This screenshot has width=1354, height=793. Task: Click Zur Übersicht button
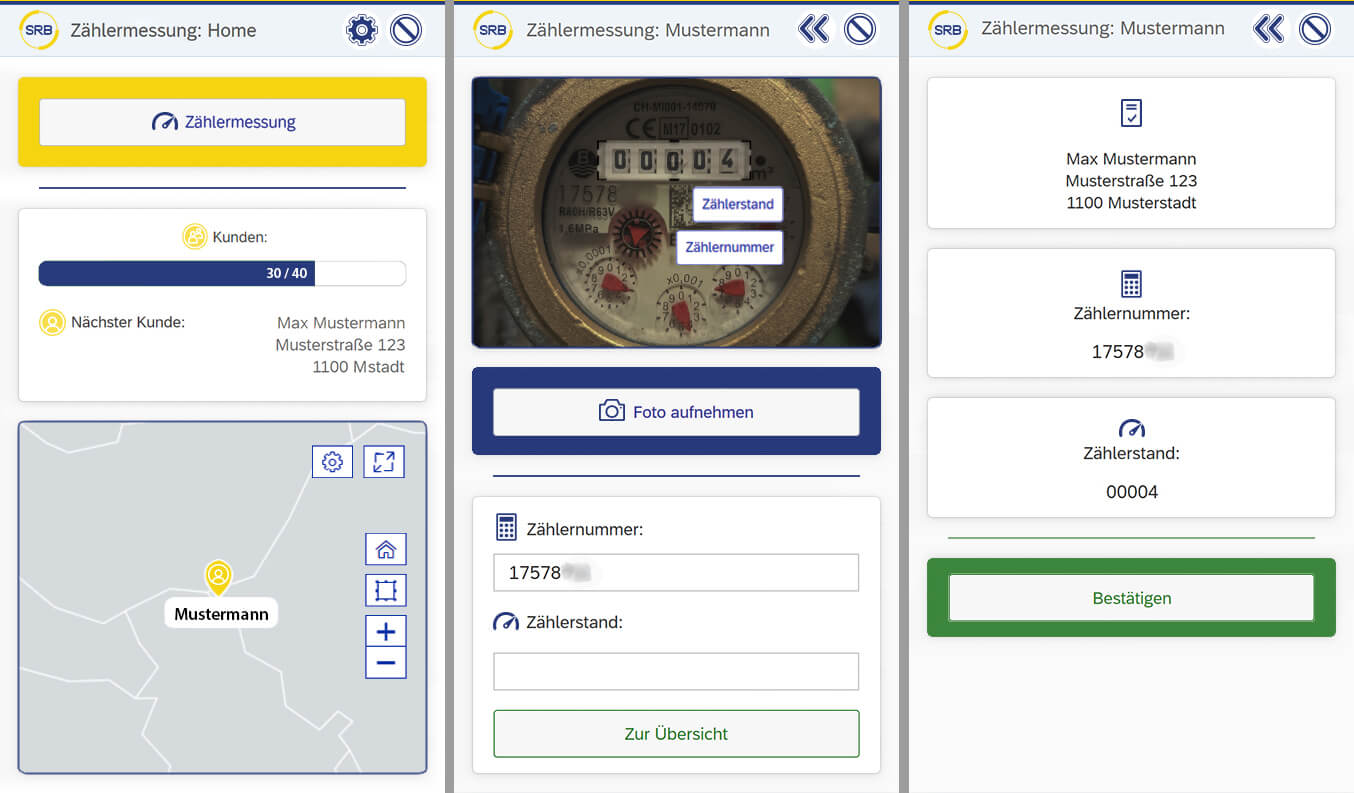pos(676,734)
